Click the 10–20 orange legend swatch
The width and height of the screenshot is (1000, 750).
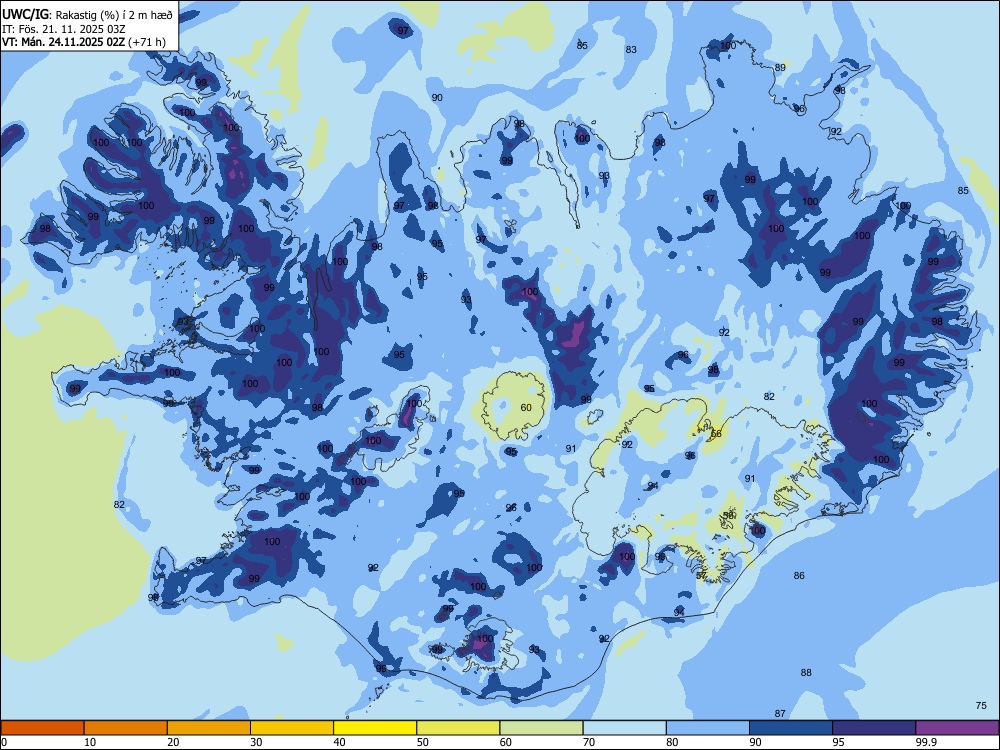point(126,728)
